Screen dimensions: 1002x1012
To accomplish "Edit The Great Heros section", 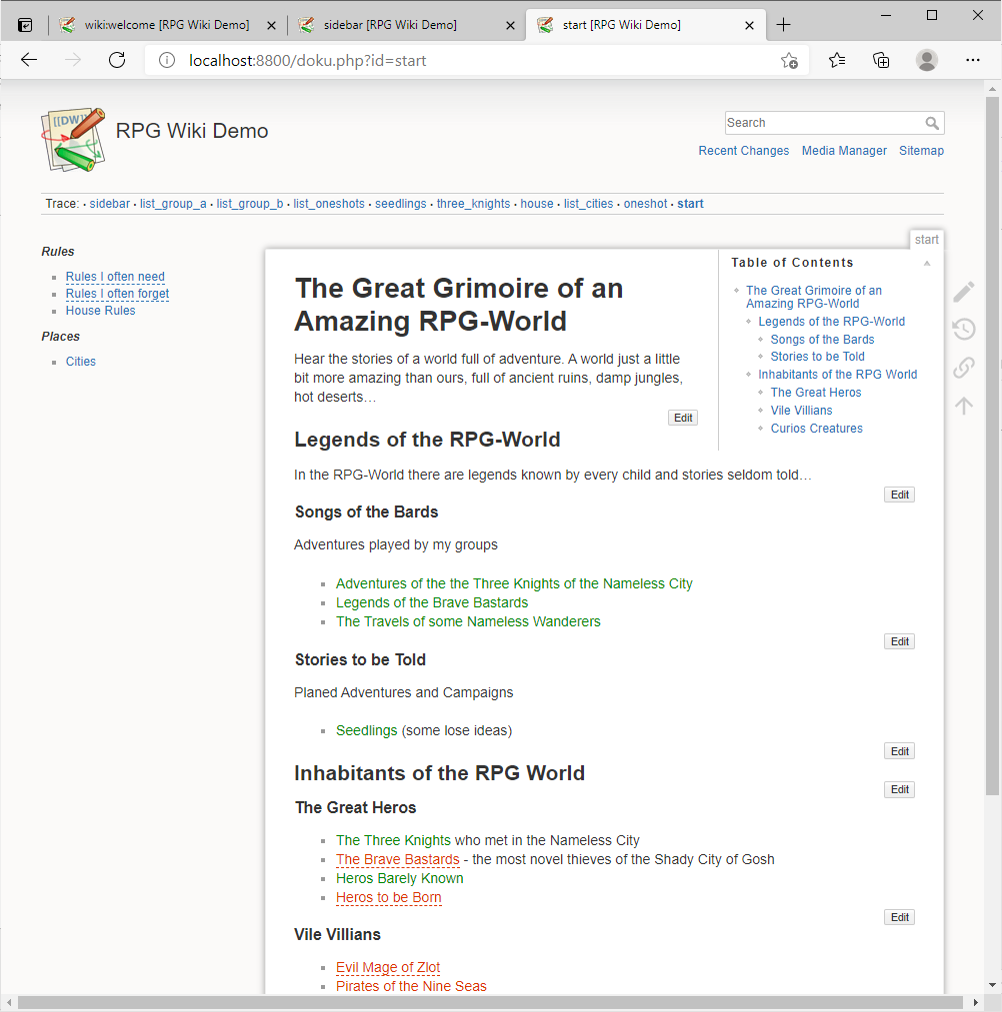I will [899, 917].
